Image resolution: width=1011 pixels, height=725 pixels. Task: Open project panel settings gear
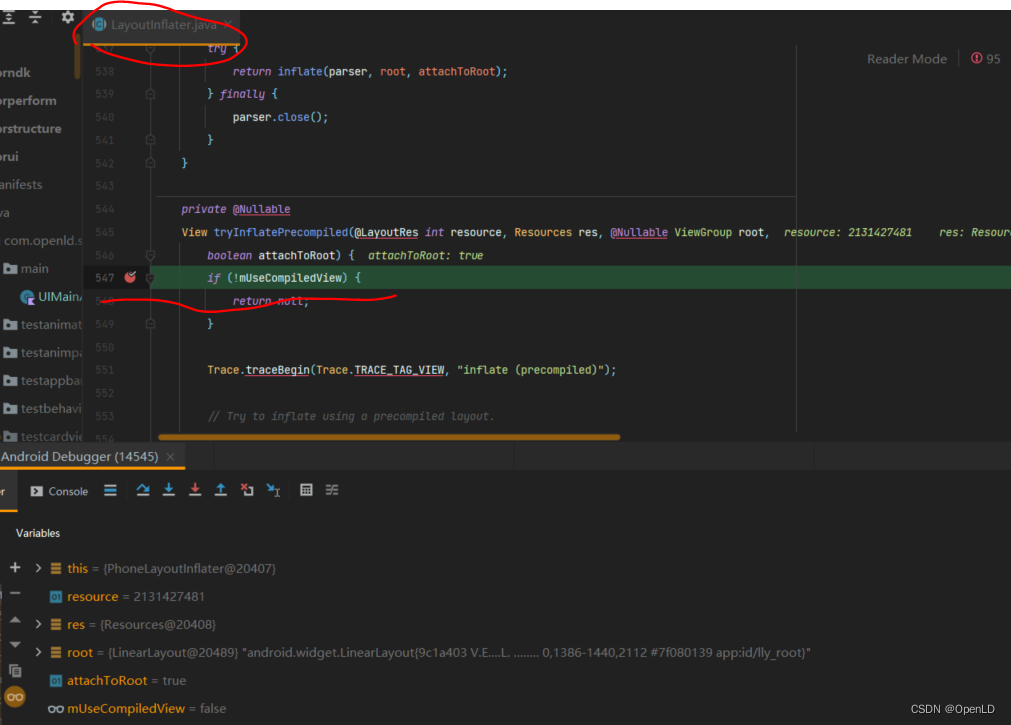(x=67, y=17)
